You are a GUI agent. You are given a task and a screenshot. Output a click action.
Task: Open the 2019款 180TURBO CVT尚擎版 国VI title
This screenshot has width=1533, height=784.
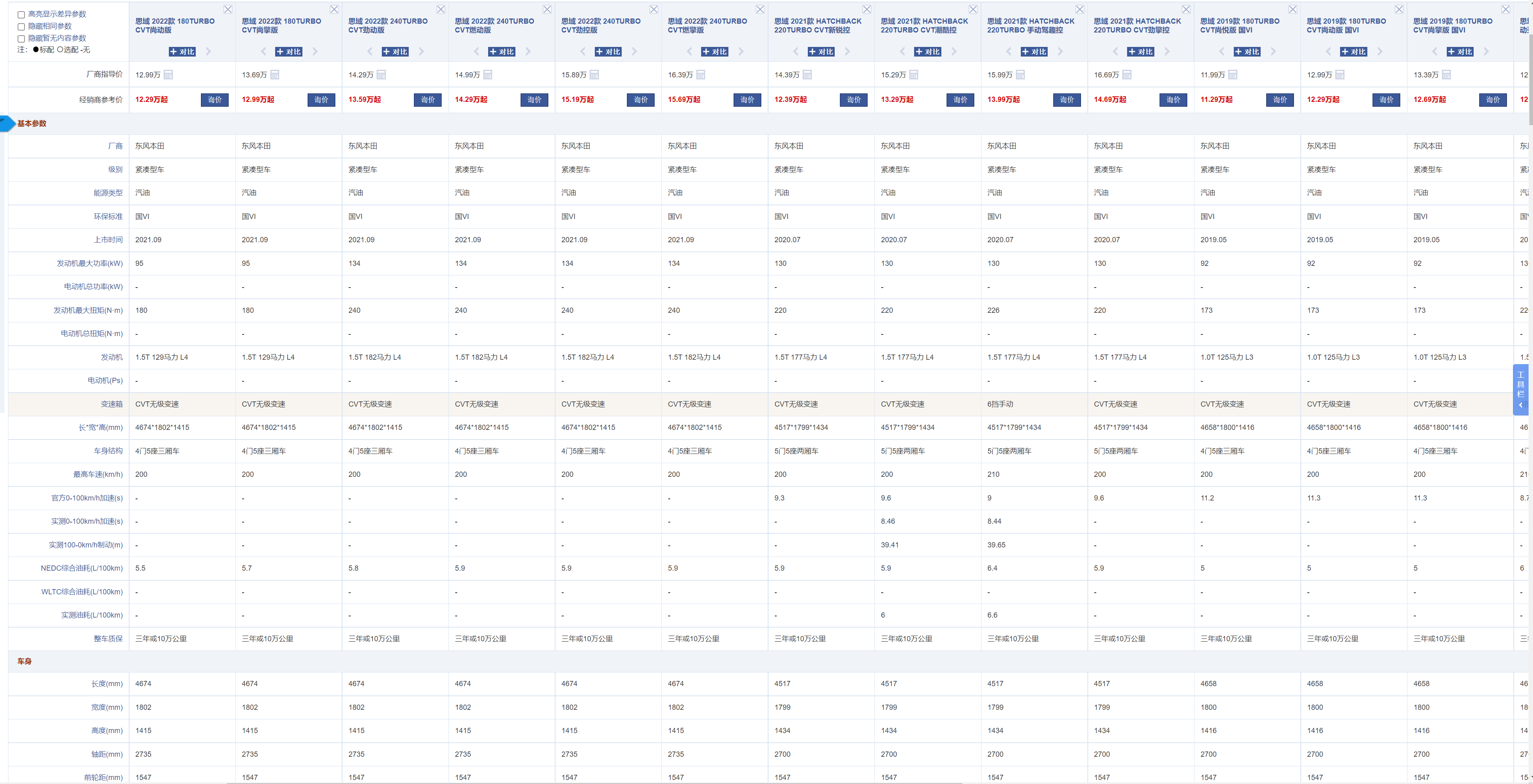tap(1453, 26)
